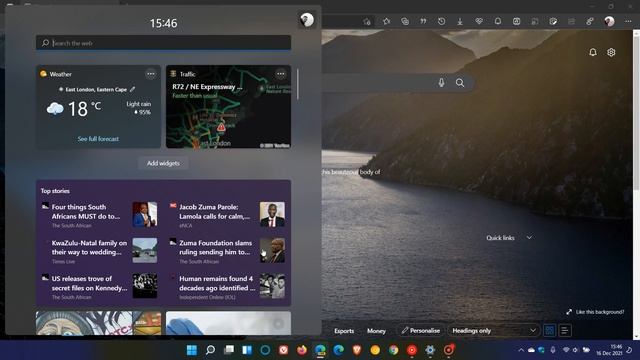Click widgets panel scrollbar
The image size is (640, 360).
[x=298, y=84]
